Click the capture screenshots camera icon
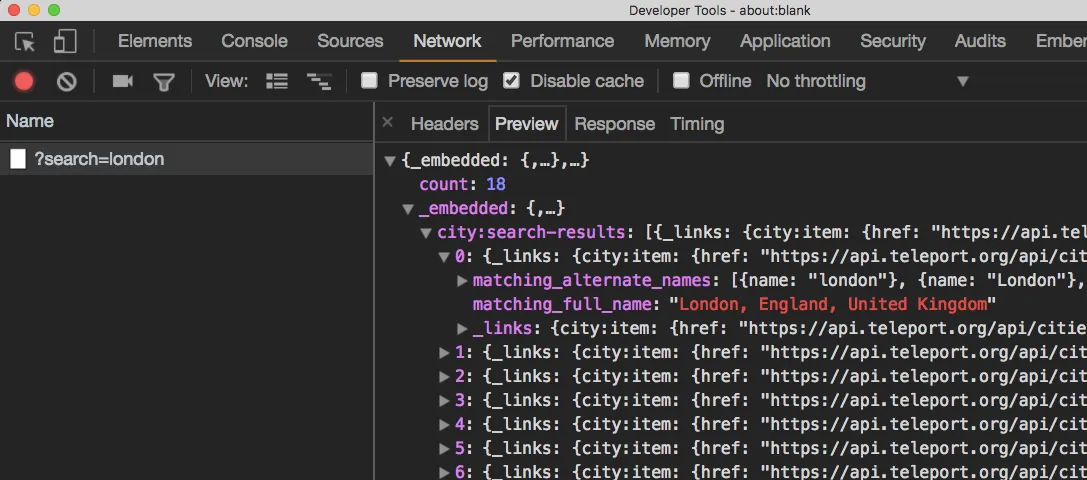Image resolution: width=1087 pixels, height=480 pixels. click(123, 82)
